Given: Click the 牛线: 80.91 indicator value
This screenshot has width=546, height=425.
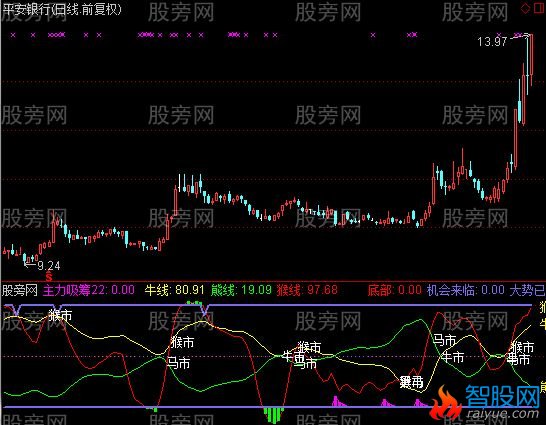Looking at the screenshot, I should coord(174,290).
